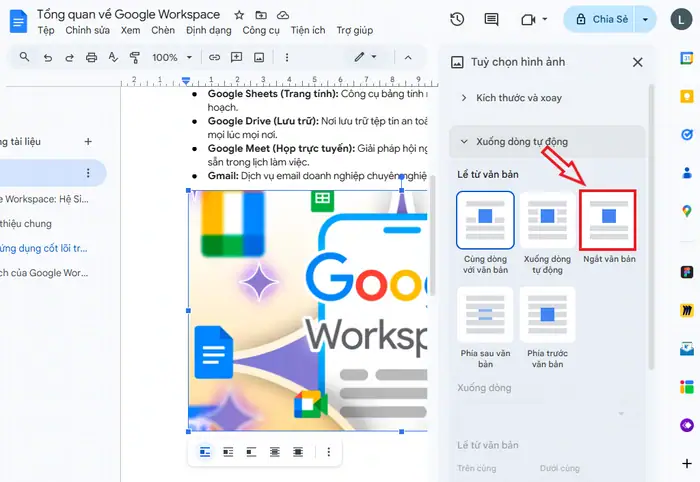The image size is (700, 482).
Task: Open version history clock icon
Action: (457, 19)
